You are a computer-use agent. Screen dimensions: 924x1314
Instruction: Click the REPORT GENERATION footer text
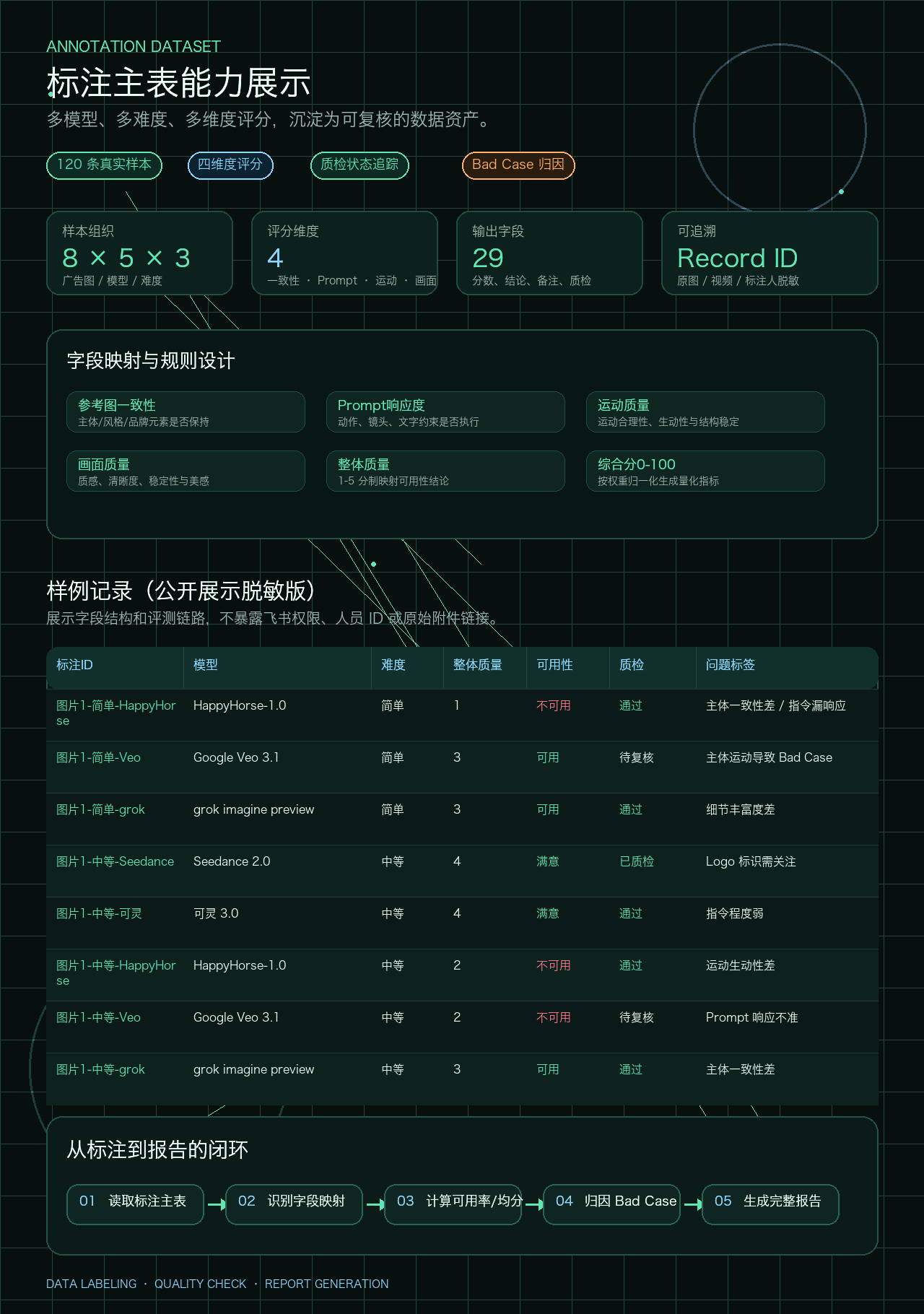click(x=327, y=1284)
